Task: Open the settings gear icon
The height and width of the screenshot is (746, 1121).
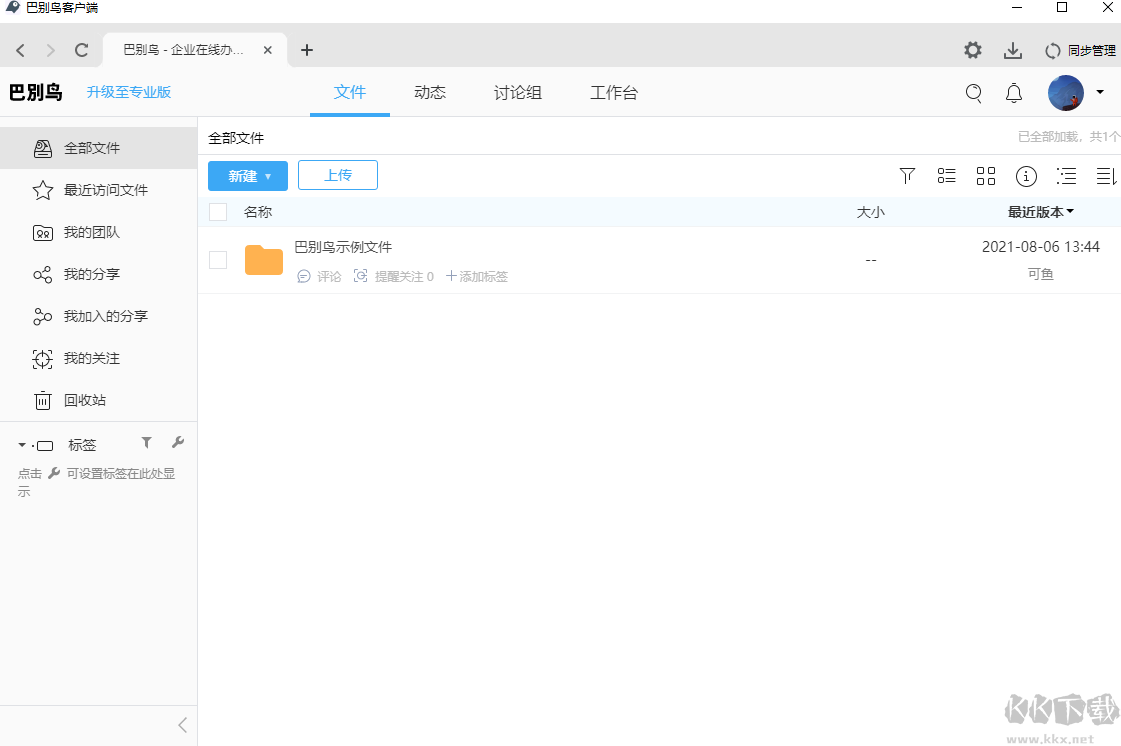Action: pos(971,50)
